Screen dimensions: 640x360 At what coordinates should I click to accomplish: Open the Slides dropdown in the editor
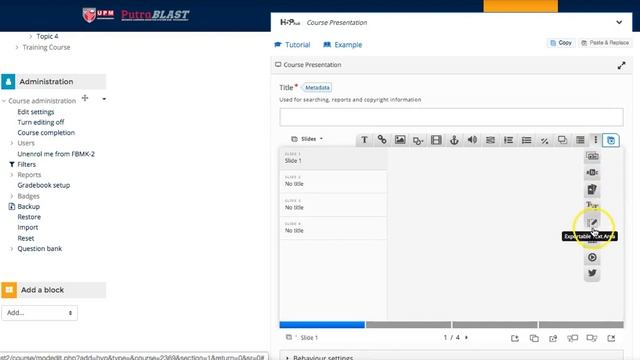point(307,139)
